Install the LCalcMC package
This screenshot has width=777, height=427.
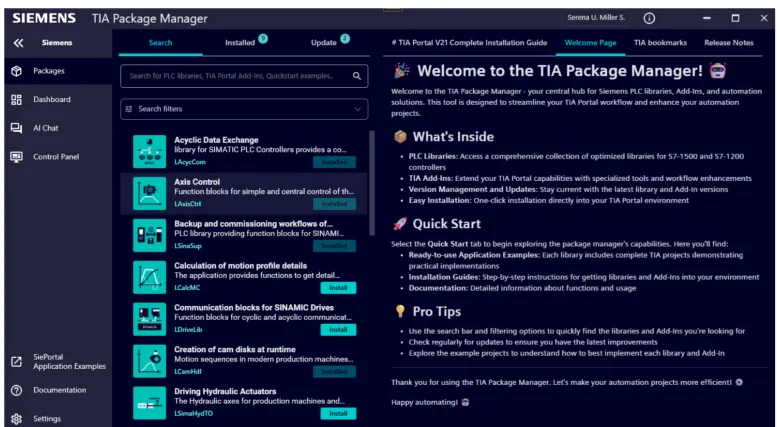pyautogui.click(x=338, y=288)
